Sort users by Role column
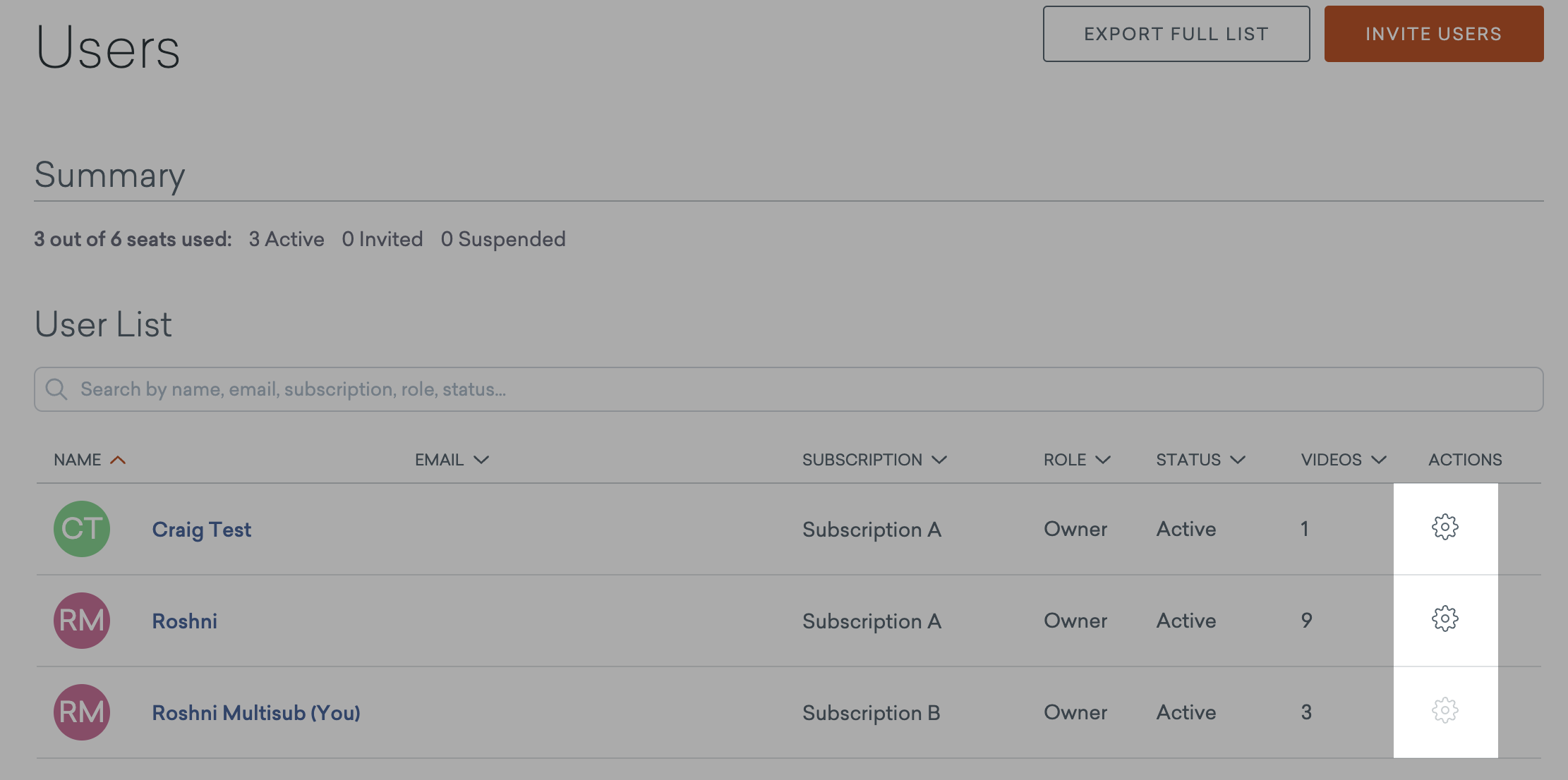 tap(1076, 460)
